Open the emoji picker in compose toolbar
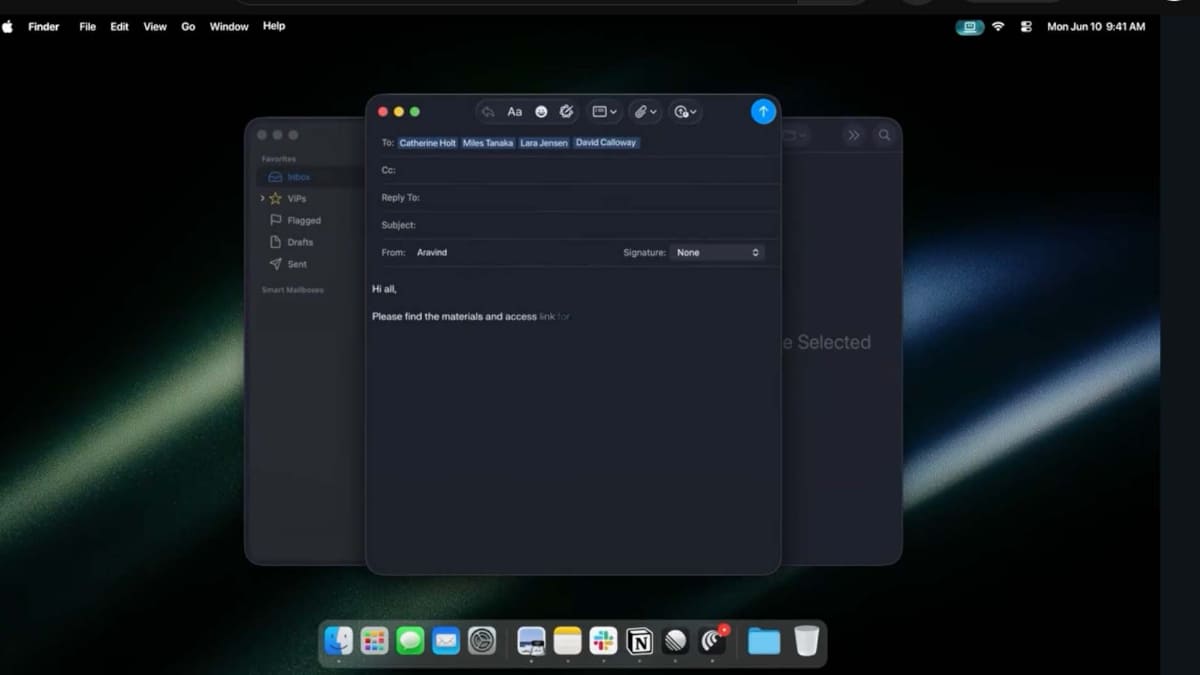The height and width of the screenshot is (675, 1200). pos(541,112)
